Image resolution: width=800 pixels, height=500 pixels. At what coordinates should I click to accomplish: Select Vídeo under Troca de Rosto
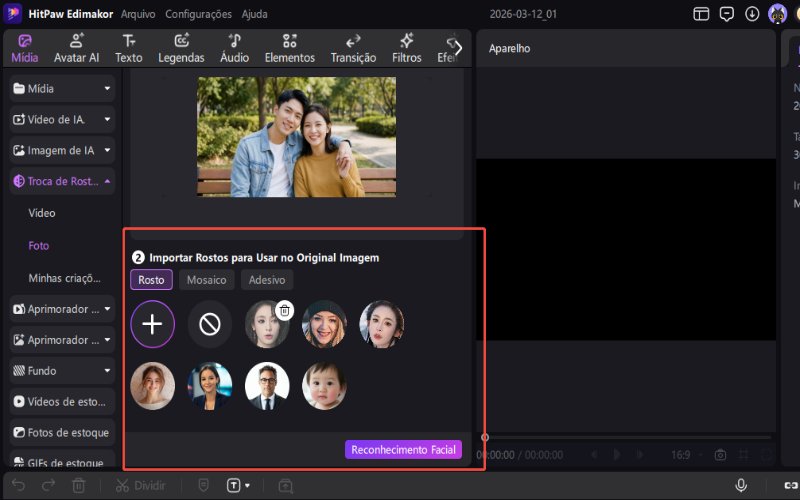tap(42, 213)
